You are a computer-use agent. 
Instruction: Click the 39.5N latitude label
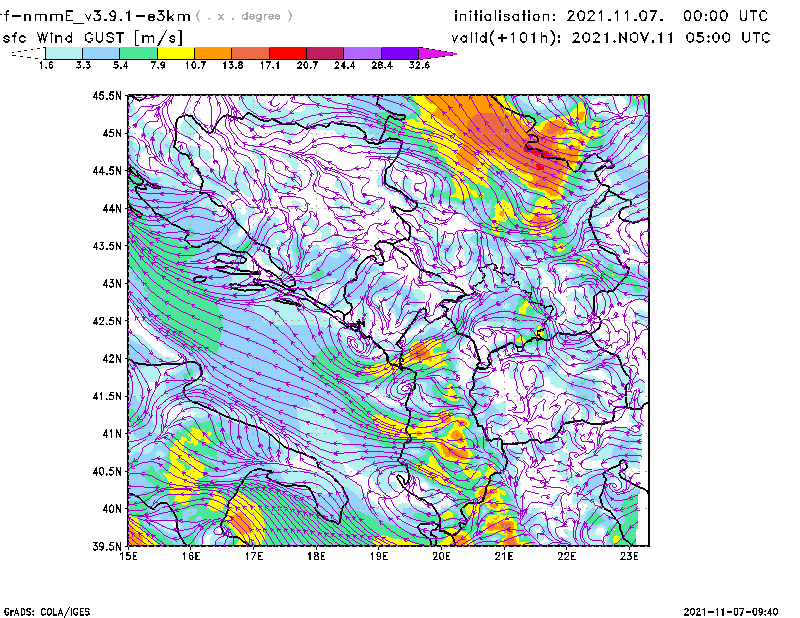click(x=107, y=547)
